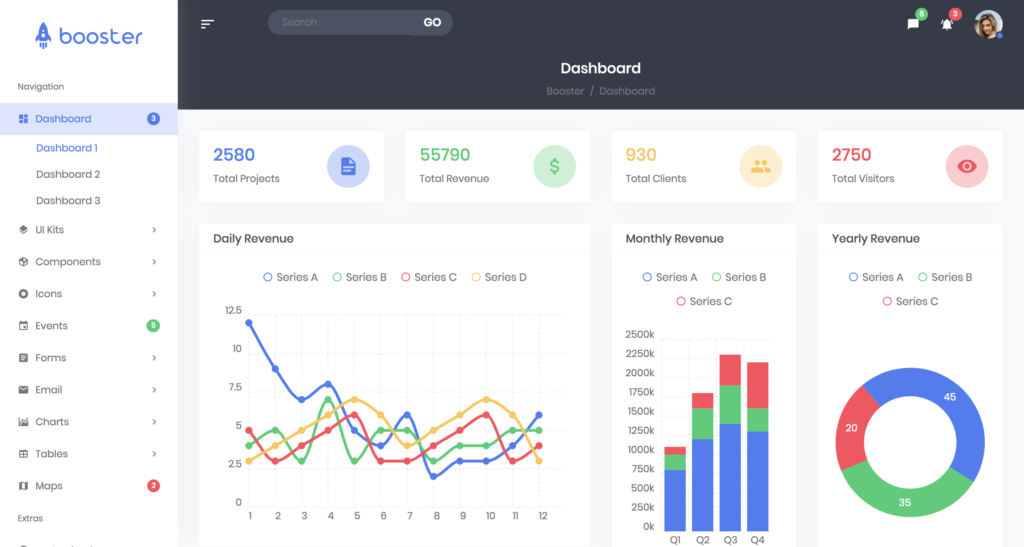Toggle Series A in Daily Revenue legend
This screenshot has width=1024, height=547.
[290, 277]
